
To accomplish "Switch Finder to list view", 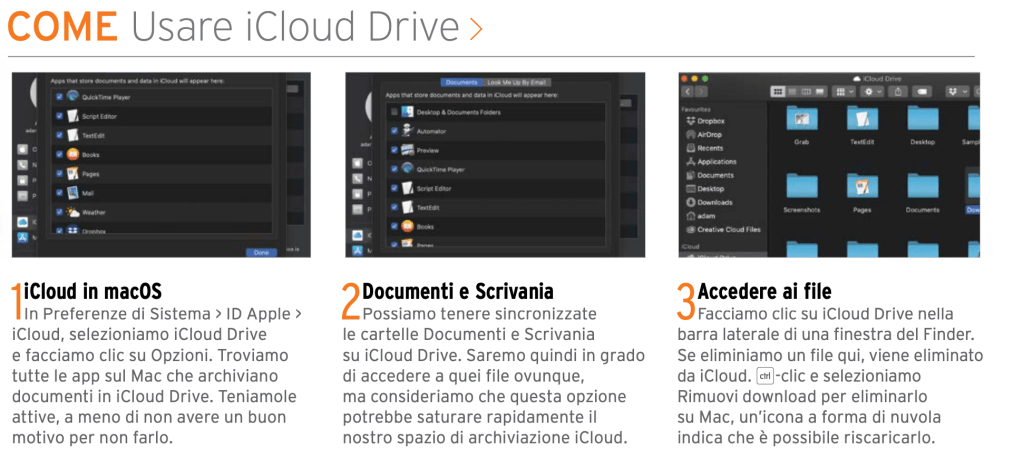I will 792,91.
